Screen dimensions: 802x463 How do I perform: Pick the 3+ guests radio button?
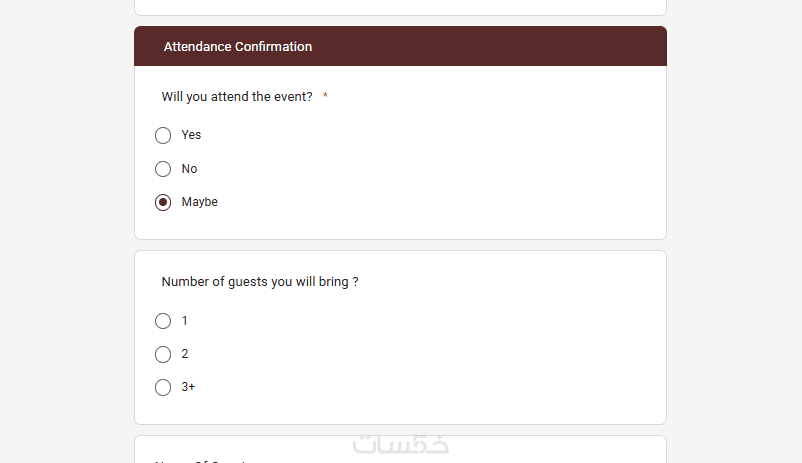tap(163, 387)
